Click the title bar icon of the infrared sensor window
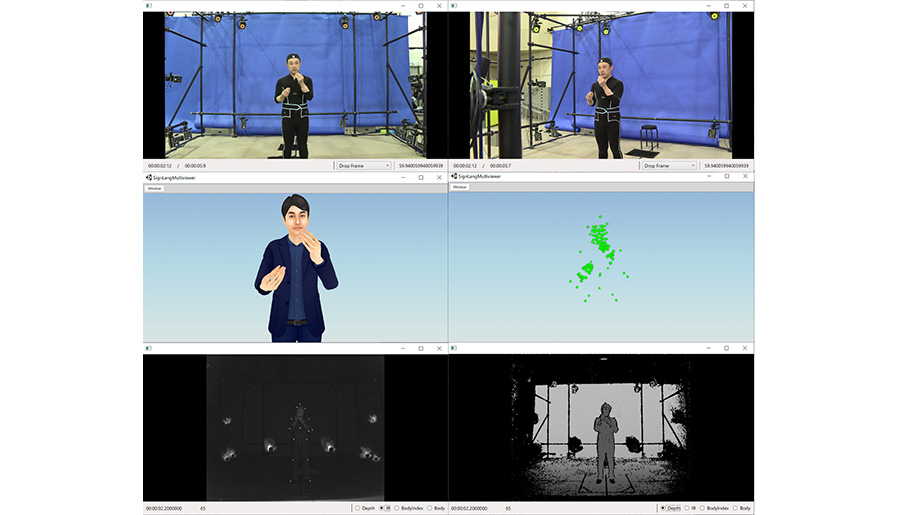Screen dimensions: 900x515 (x=148, y=348)
